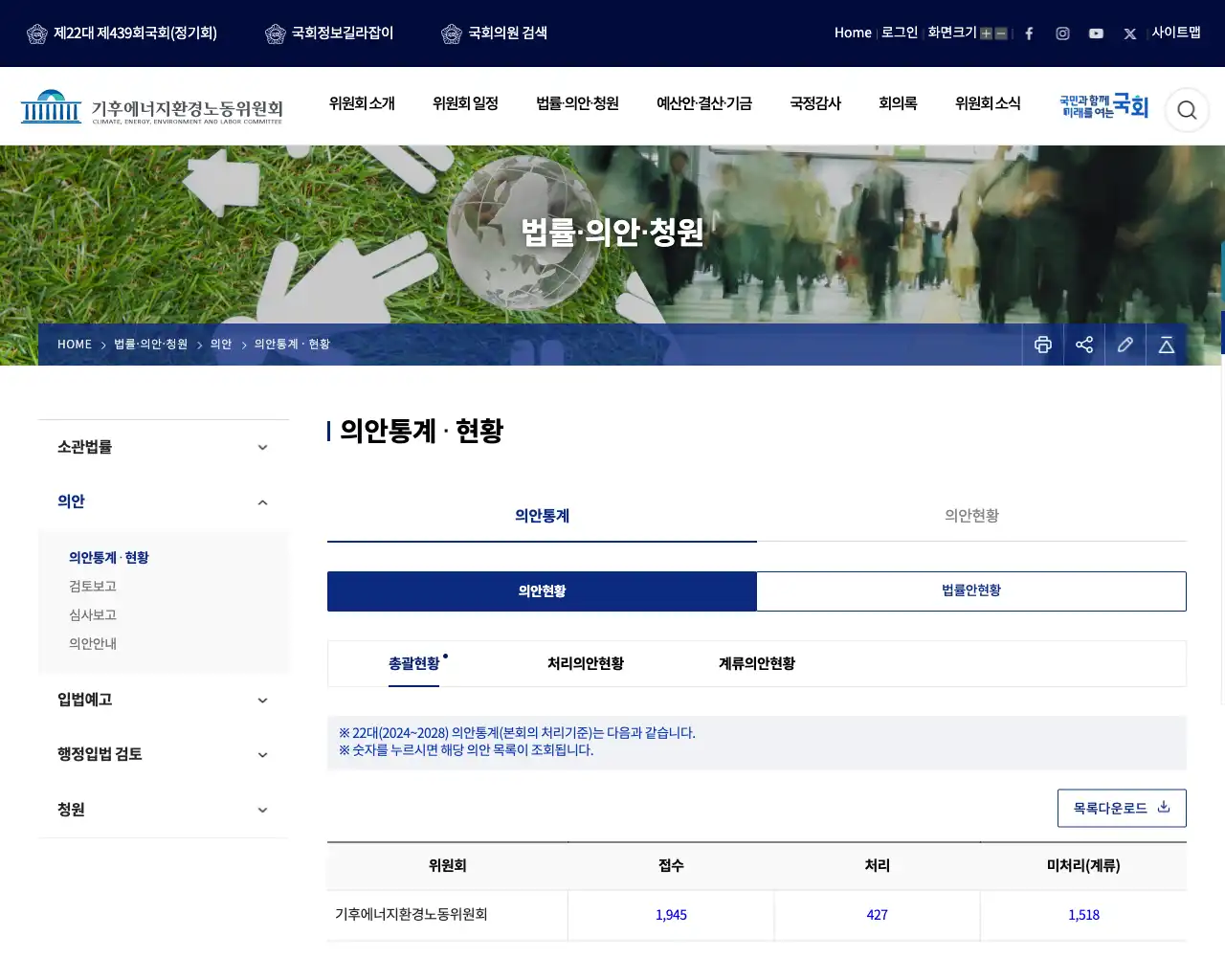Increase screen size with plus icon

coord(986,33)
